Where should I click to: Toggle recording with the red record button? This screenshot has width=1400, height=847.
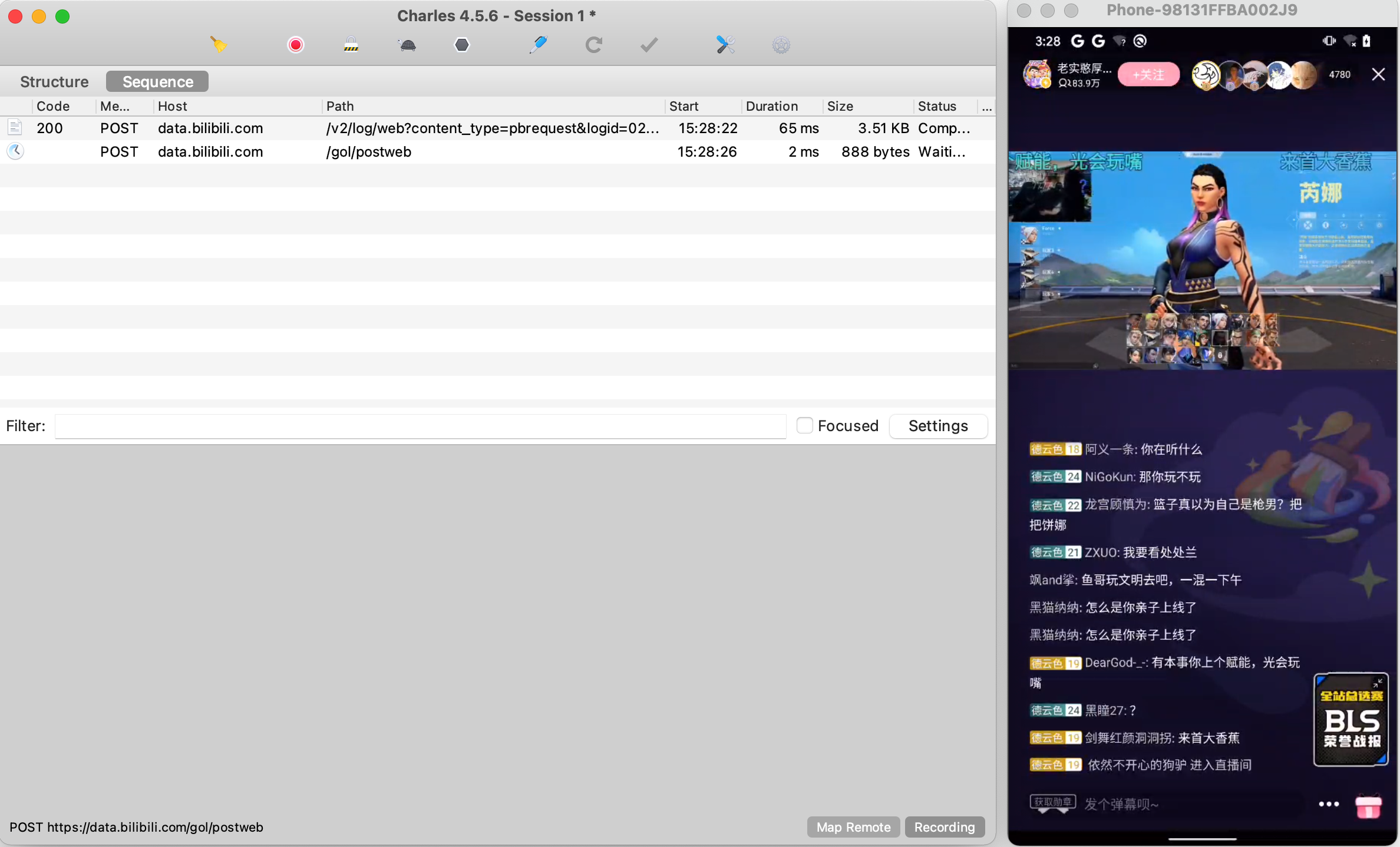click(x=296, y=44)
